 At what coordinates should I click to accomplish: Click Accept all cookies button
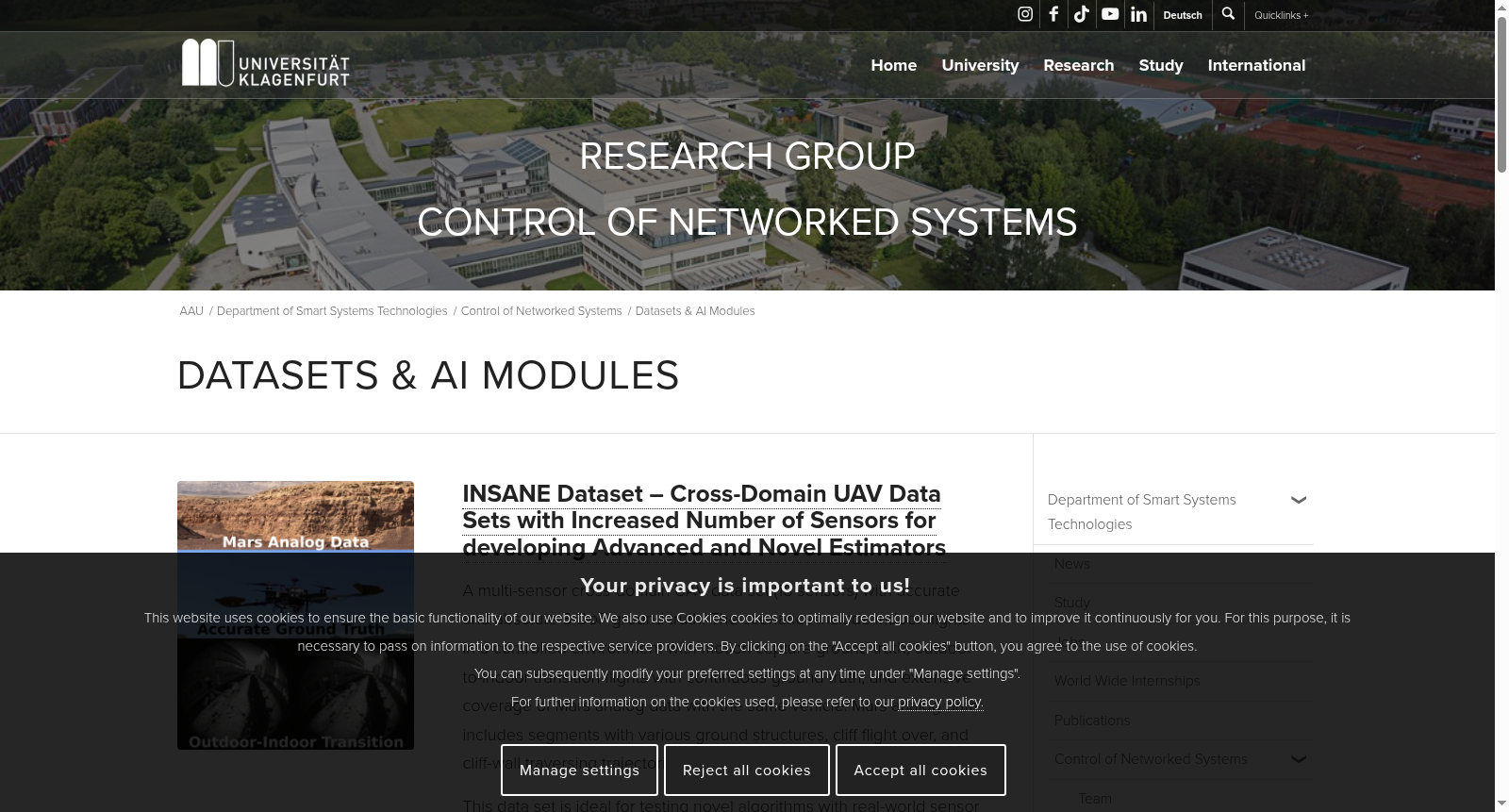(920, 770)
